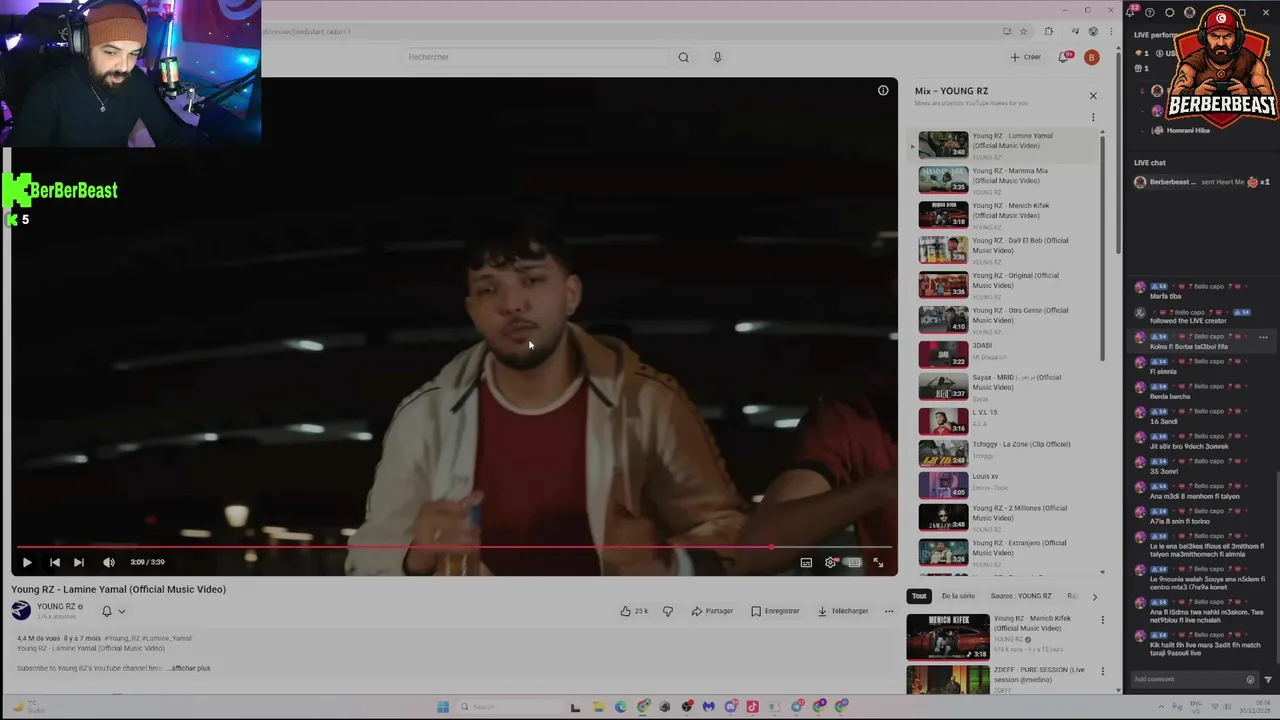1280x720 pixels.
Task: Click the Télécharger download button
Action: (x=843, y=611)
